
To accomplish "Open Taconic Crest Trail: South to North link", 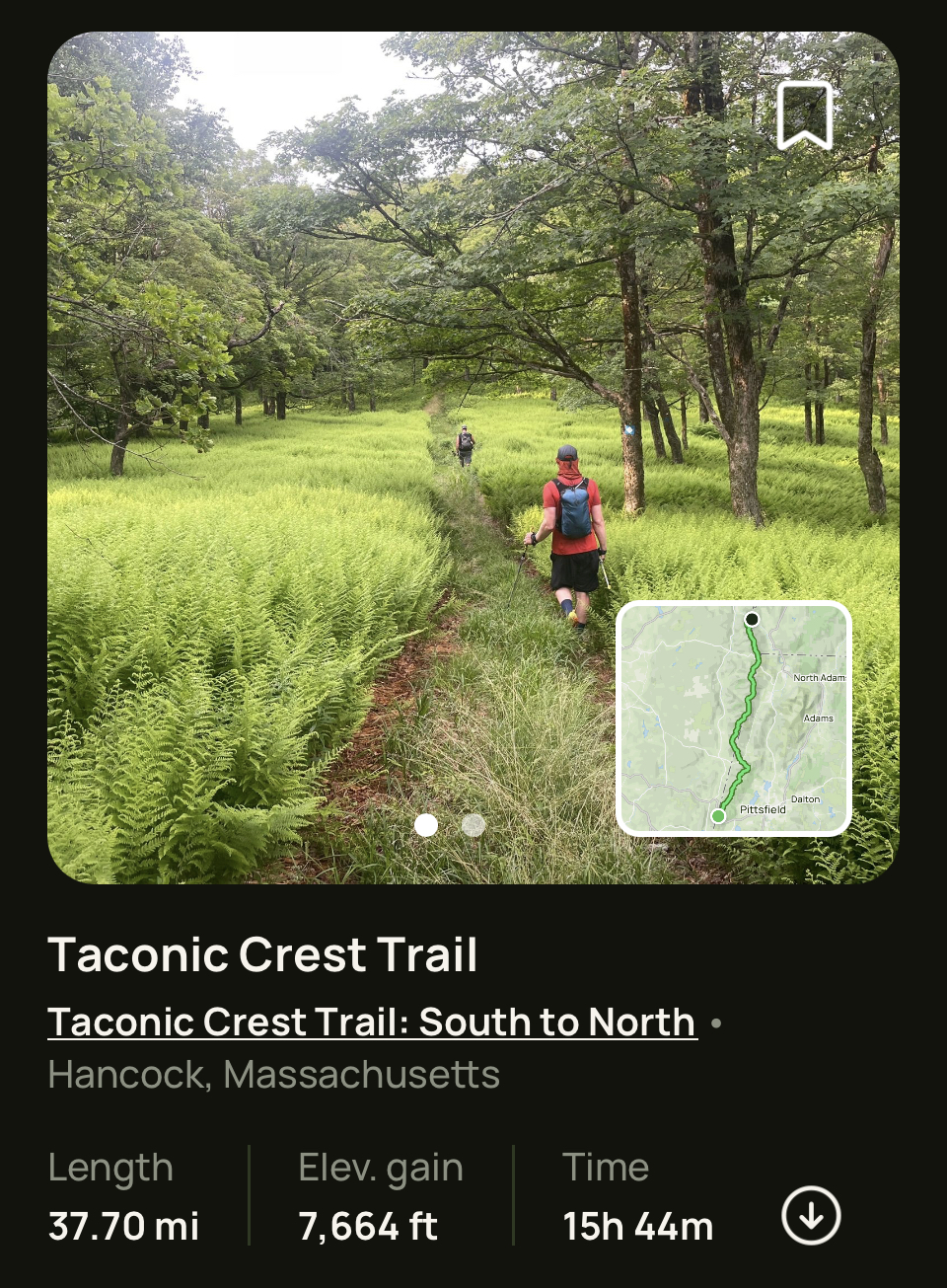I will tap(372, 1023).
